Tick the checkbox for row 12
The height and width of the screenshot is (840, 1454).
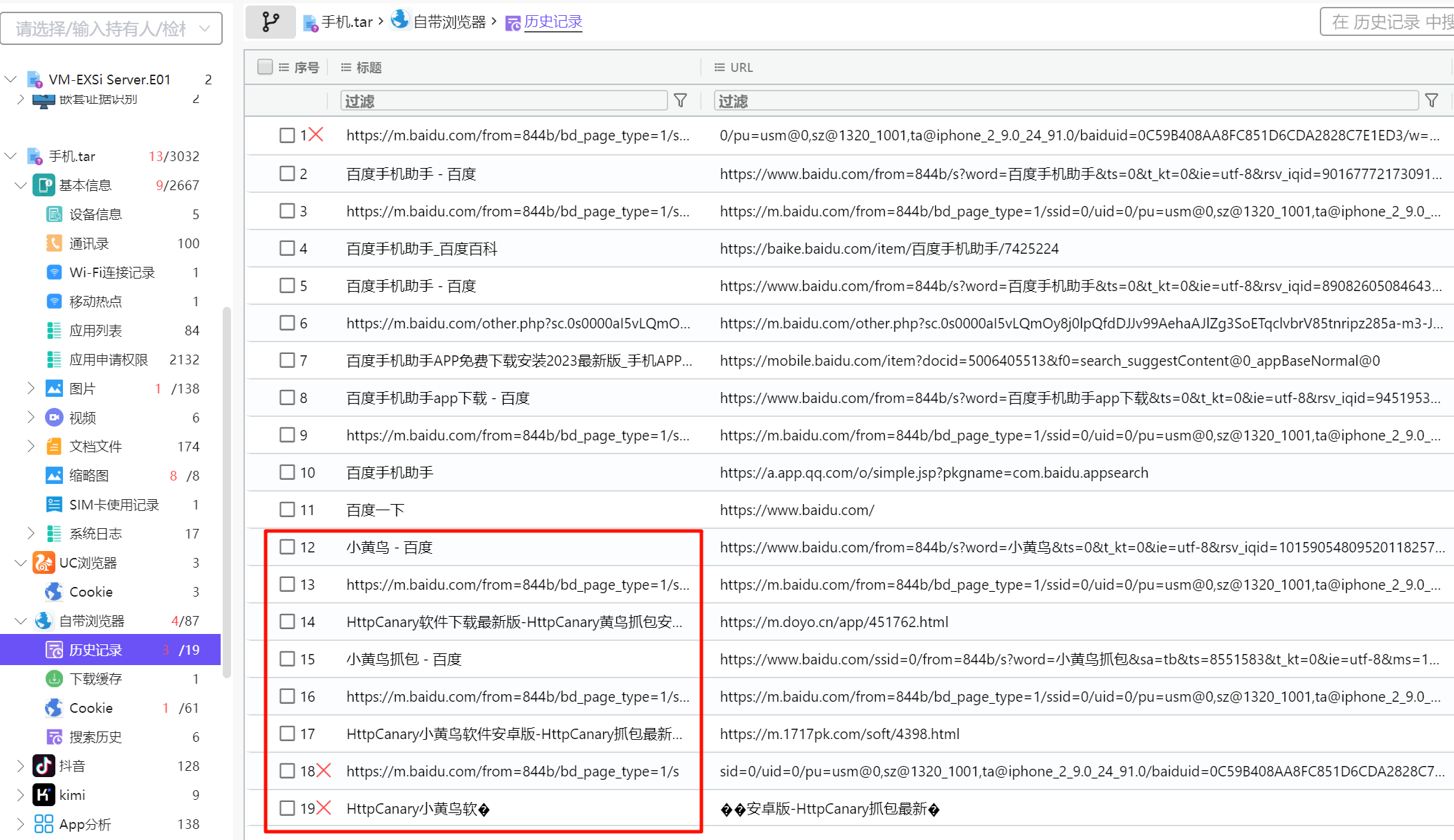287,547
